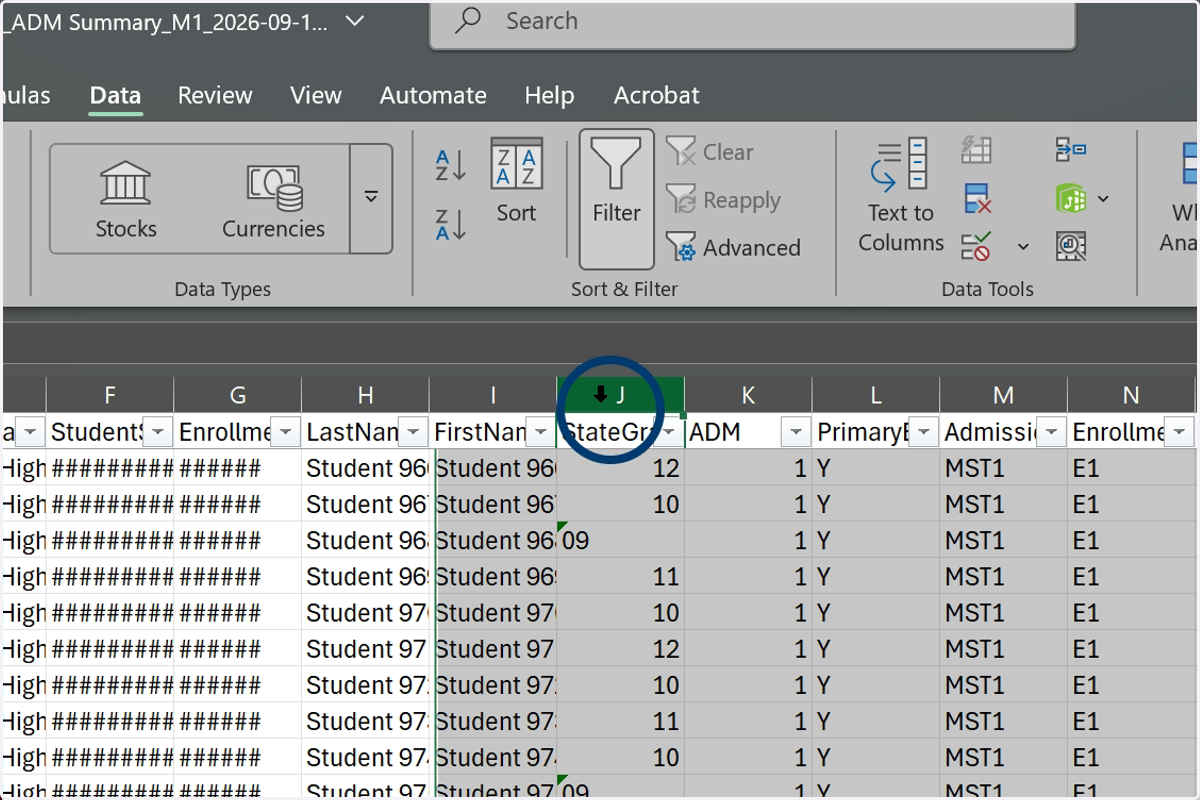1200x800 pixels.
Task: Open the Acrobat tab
Action: [656, 96]
